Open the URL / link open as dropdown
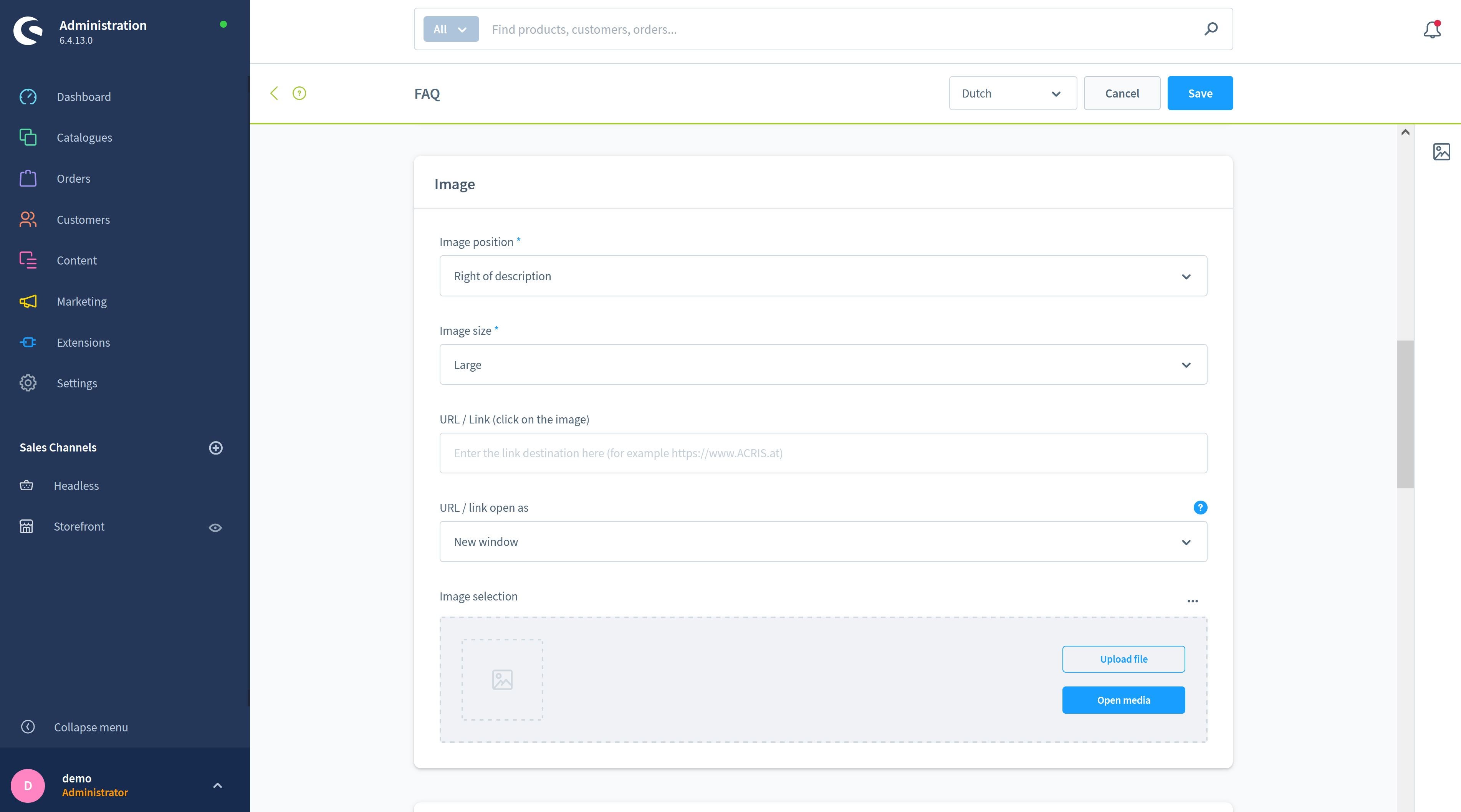 (x=823, y=541)
